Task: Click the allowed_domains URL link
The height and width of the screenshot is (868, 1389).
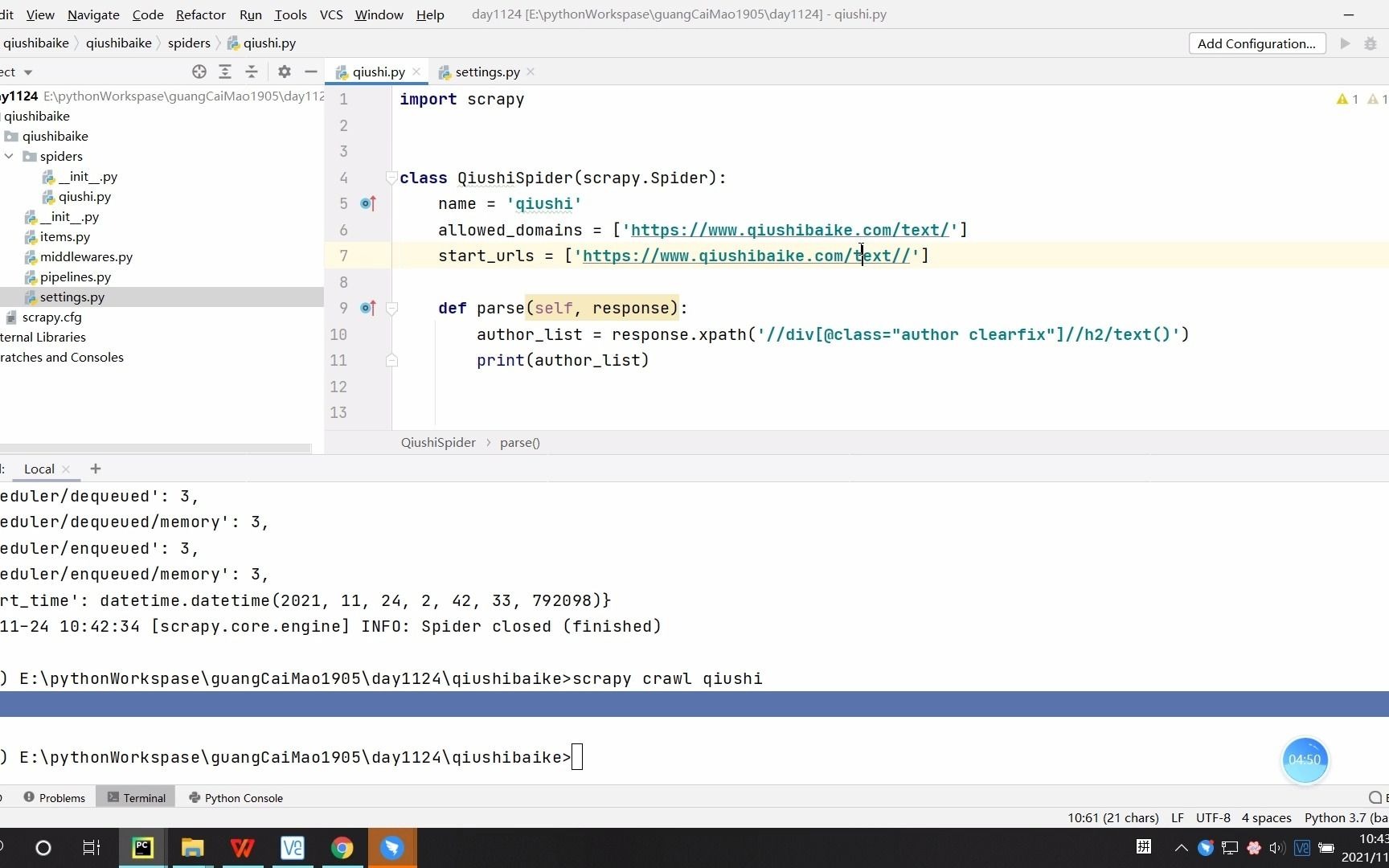Action: tap(790, 230)
